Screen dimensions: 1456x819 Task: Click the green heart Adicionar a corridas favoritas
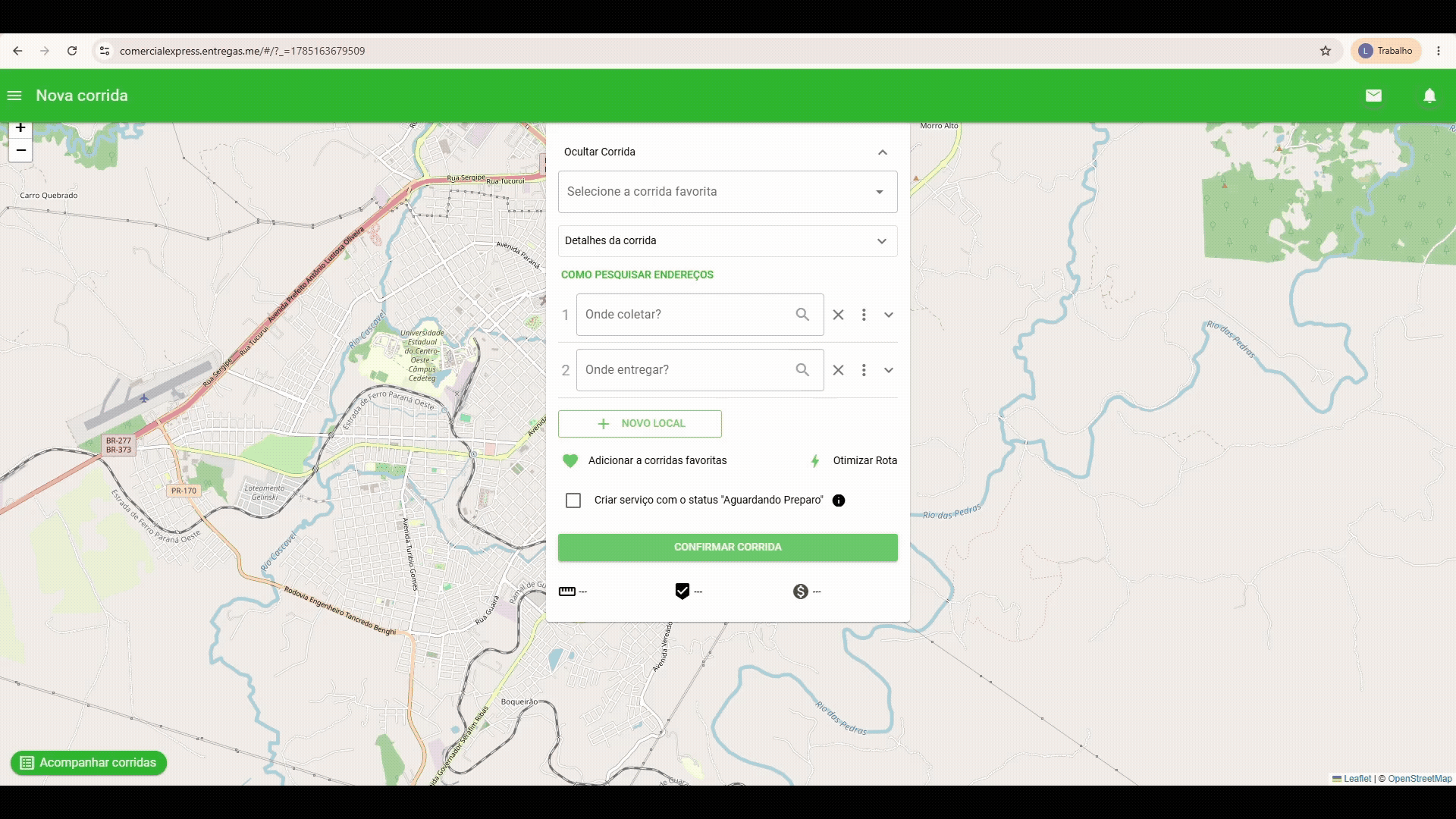click(570, 461)
